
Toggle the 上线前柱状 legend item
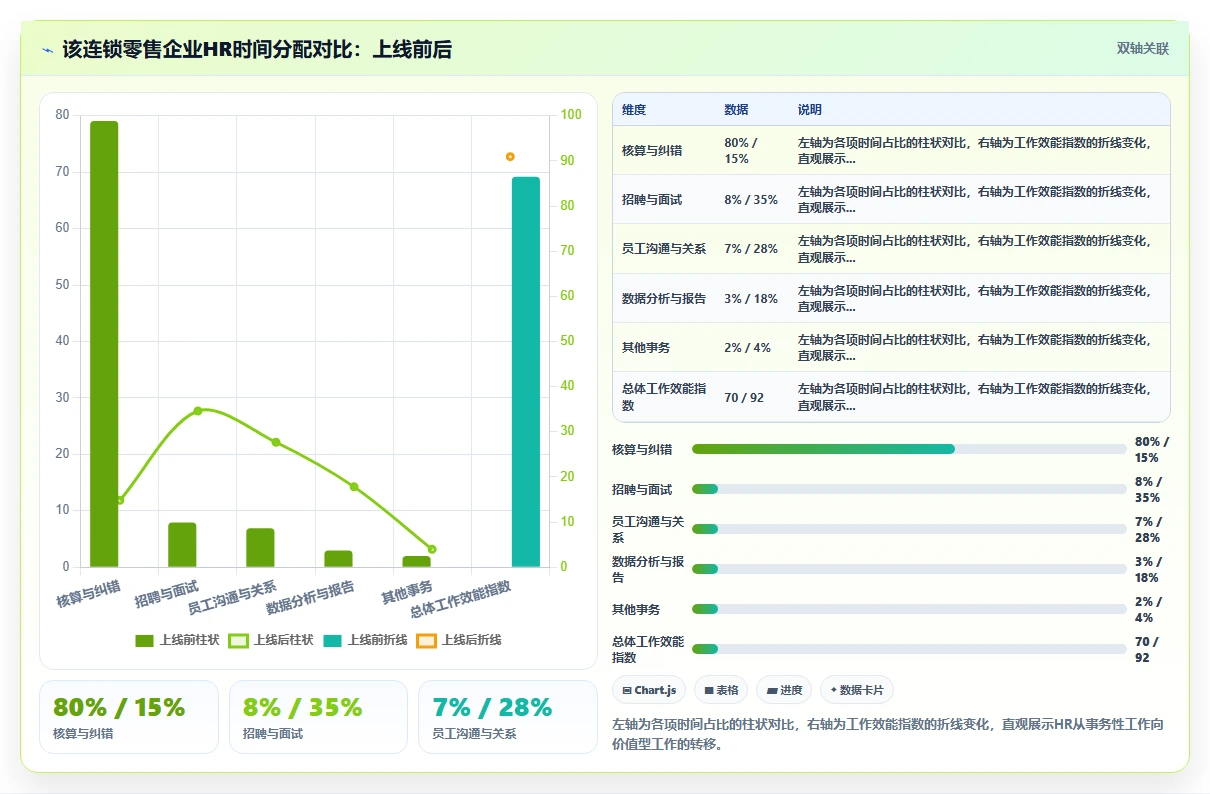[177, 640]
